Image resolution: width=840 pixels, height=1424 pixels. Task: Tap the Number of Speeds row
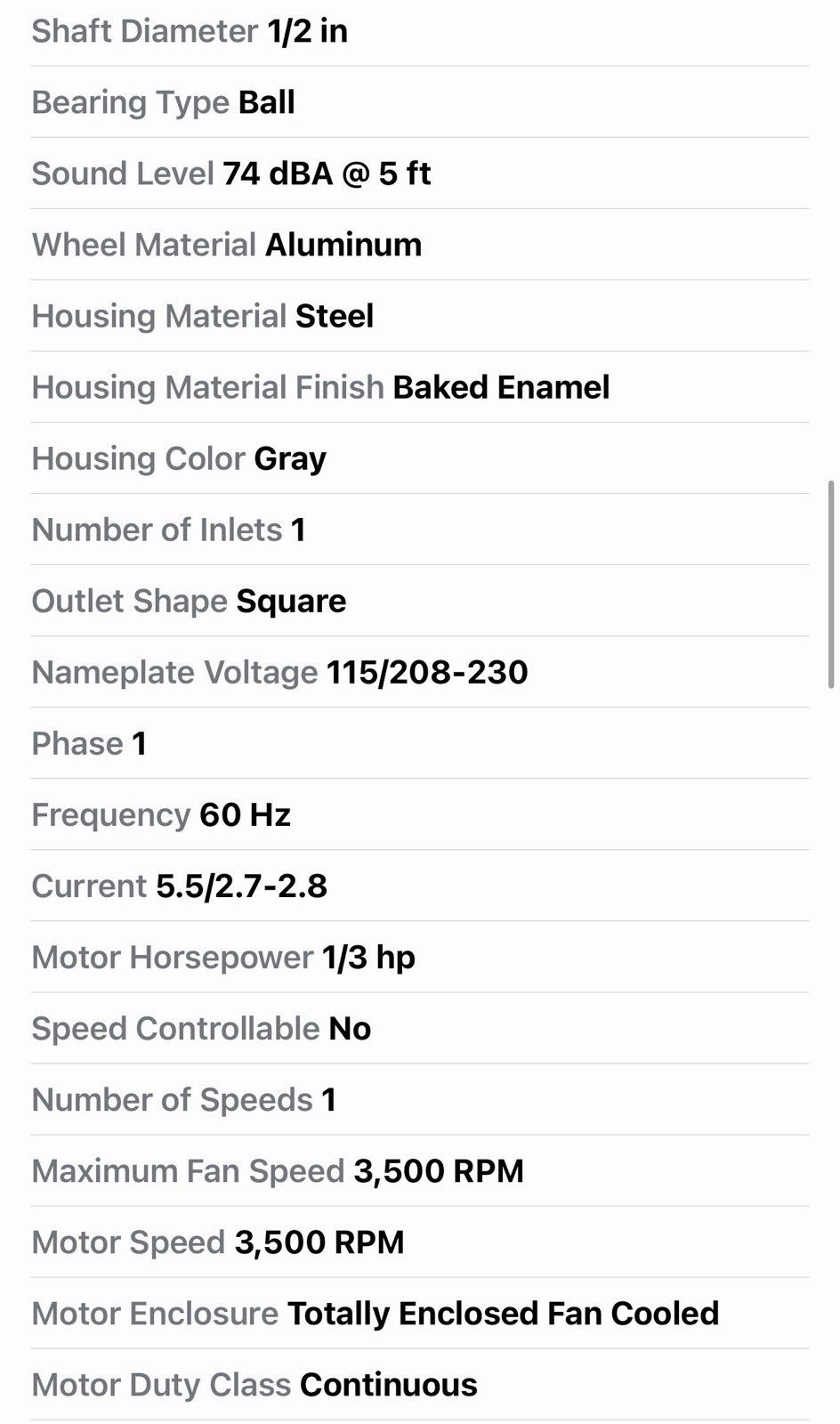pos(420,1099)
